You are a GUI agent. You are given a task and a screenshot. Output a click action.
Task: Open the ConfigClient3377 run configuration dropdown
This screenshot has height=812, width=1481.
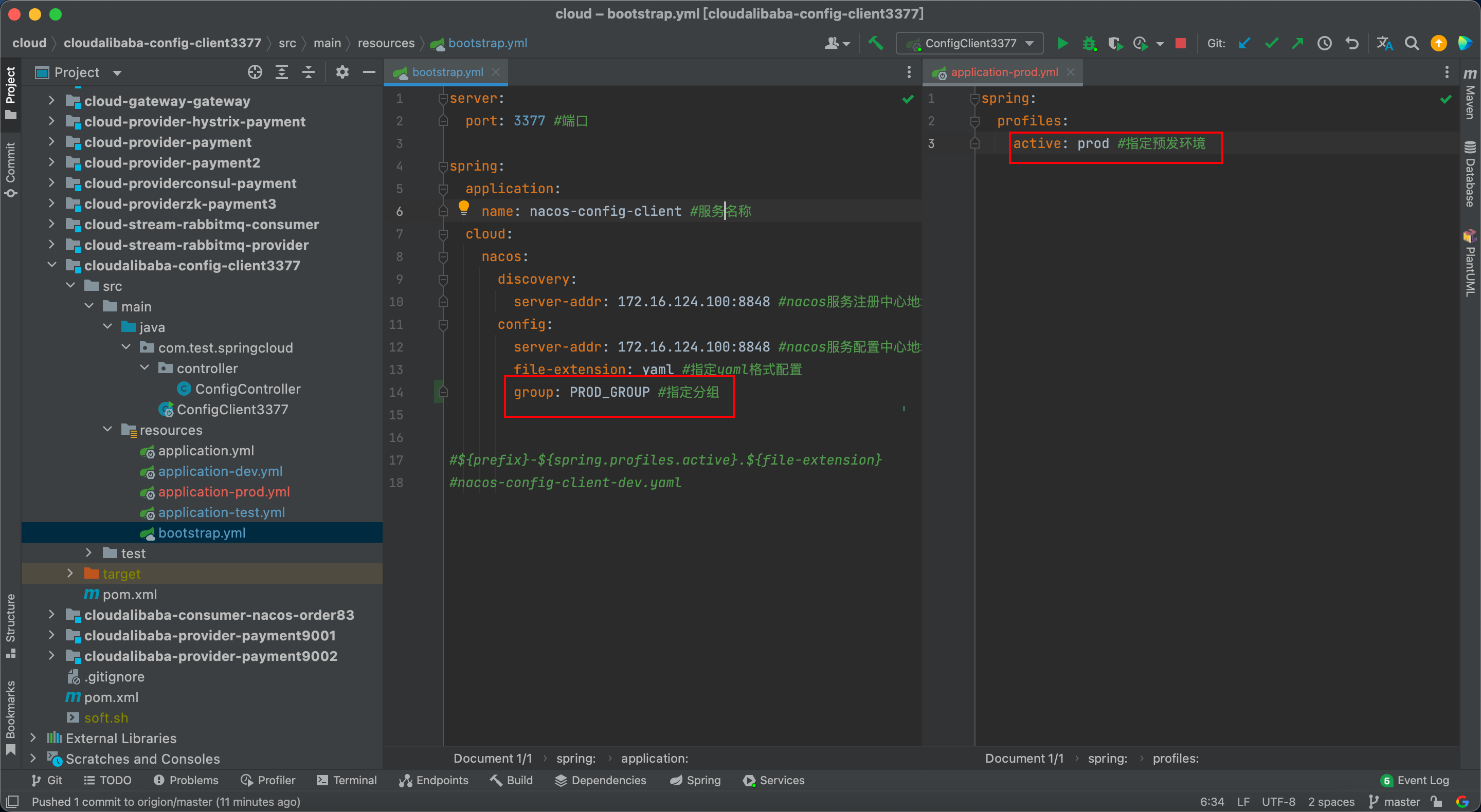click(970, 43)
